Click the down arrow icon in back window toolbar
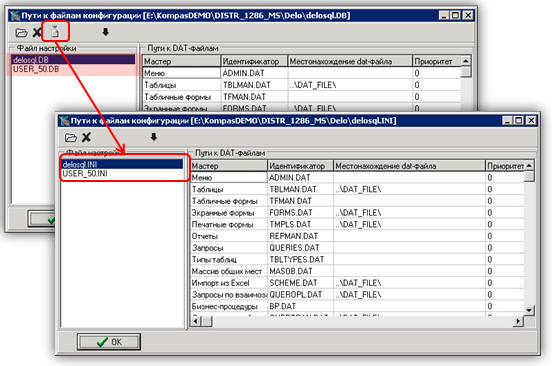The width and height of the screenshot is (552, 366). (x=105, y=32)
